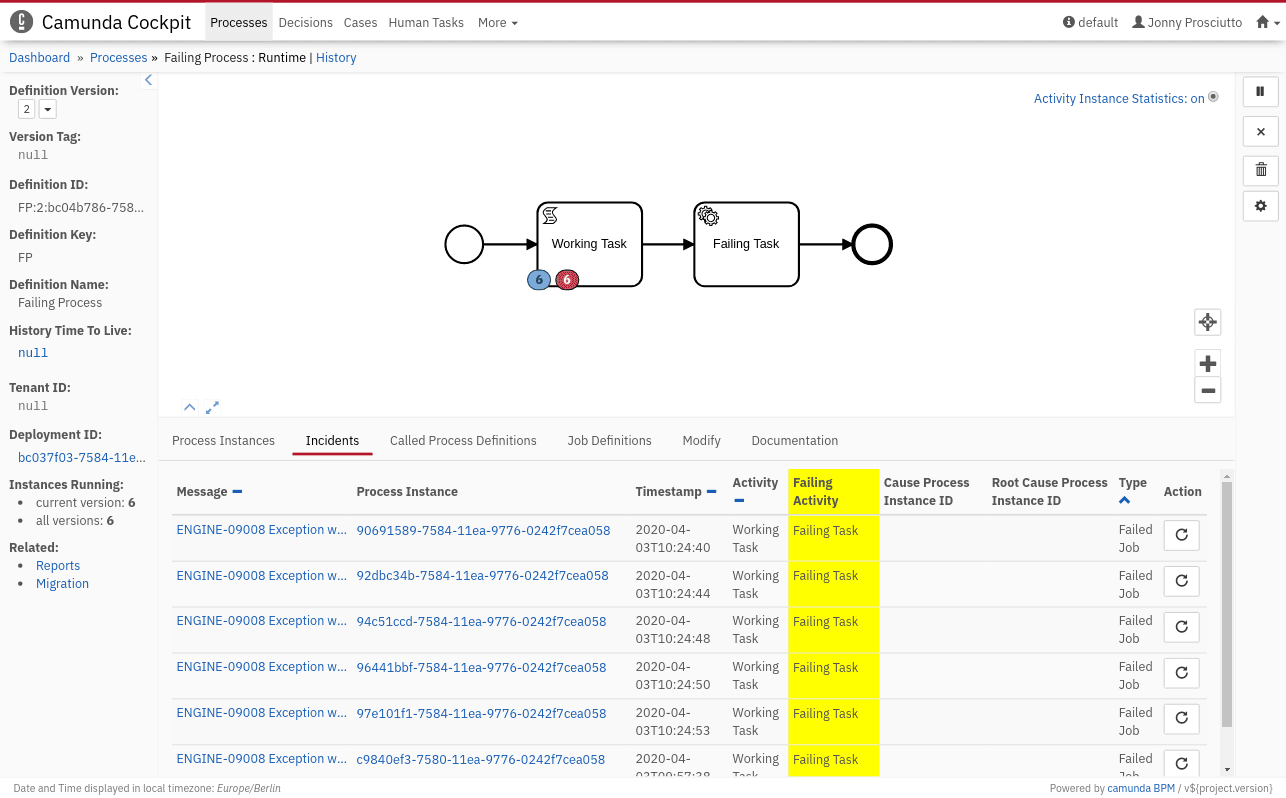Open the gear settings button on right
The height and width of the screenshot is (798, 1286).
[1260, 206]
